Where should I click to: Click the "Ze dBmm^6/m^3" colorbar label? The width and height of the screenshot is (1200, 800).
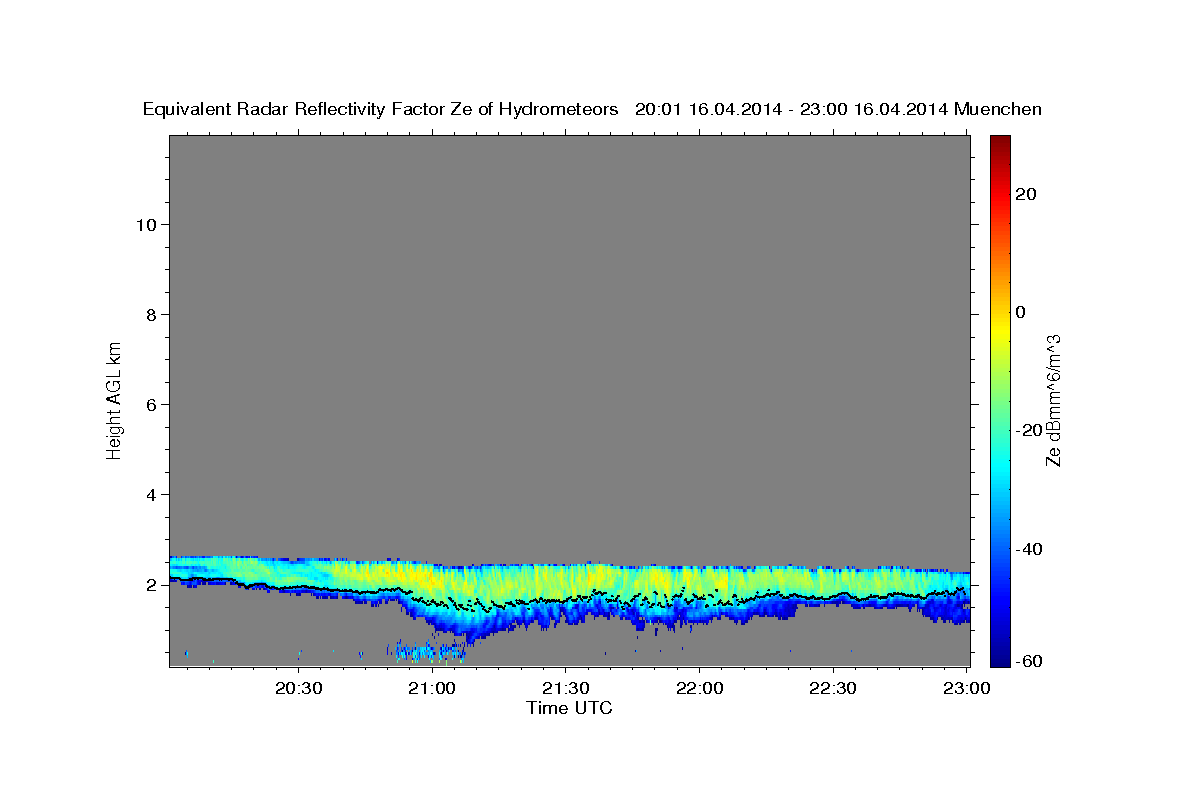click(x=1053, y=400)
